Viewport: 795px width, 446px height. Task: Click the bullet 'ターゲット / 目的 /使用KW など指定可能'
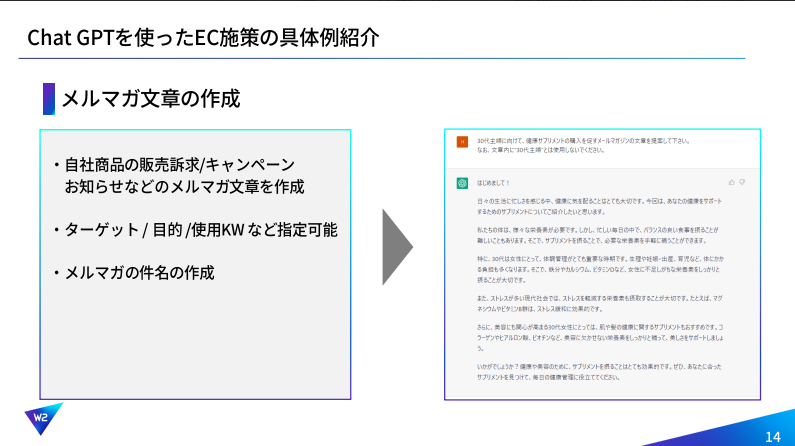tap(201, 230)
